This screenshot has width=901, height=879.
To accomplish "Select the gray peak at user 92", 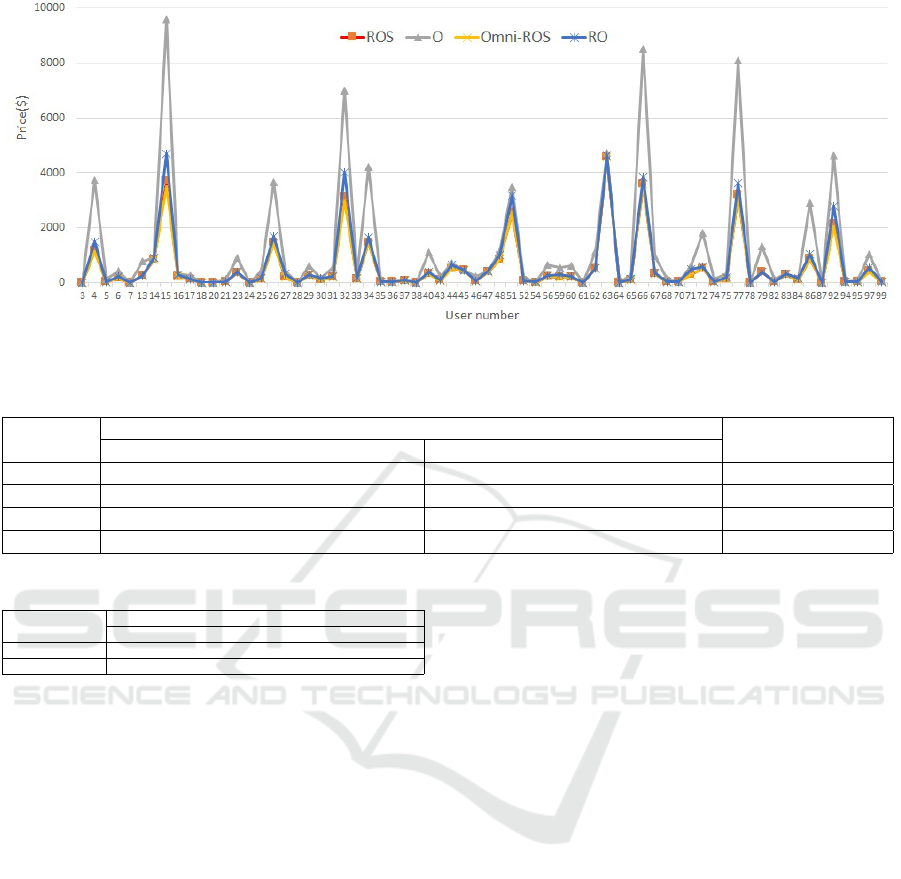I will [x=833, y=156].
